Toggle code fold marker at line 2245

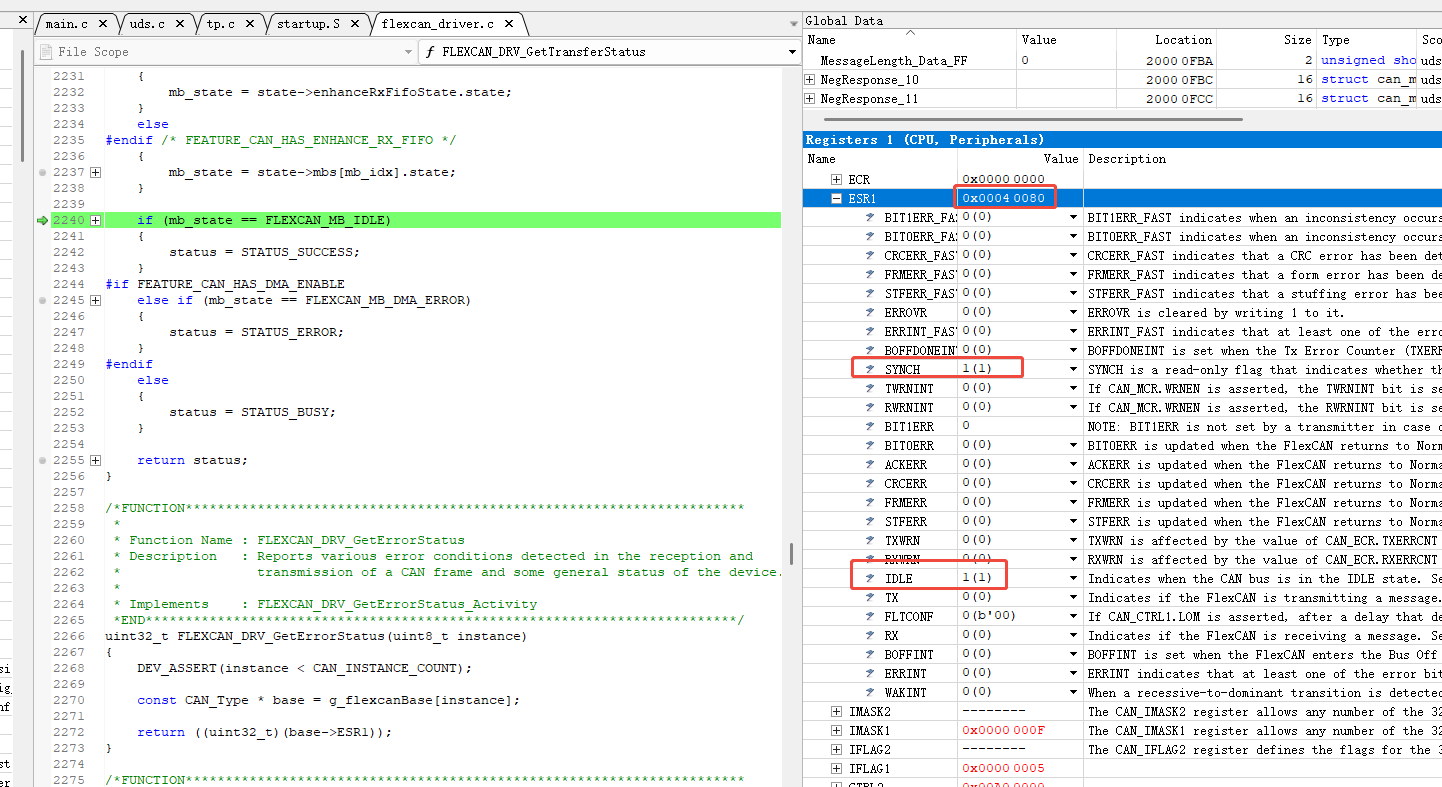tap(96, 300)
